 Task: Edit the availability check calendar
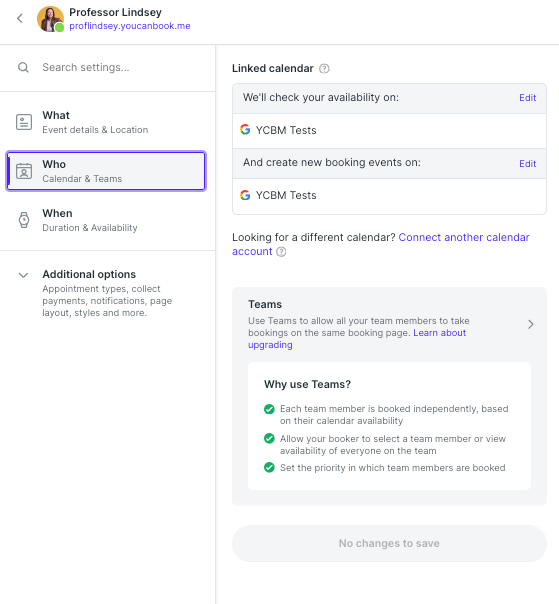tap(527, 98)
